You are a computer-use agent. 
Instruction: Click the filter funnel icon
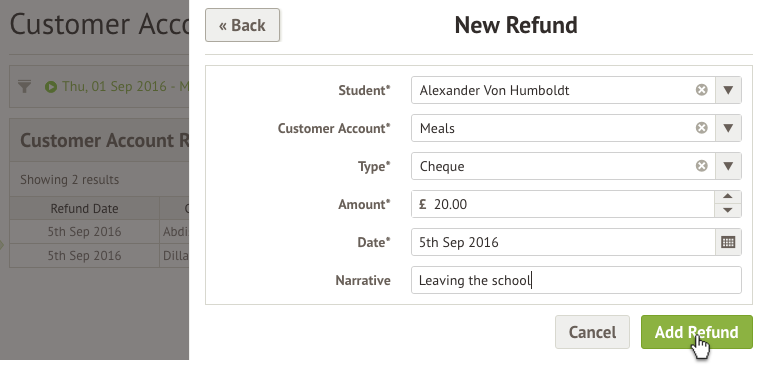[24, 87]
